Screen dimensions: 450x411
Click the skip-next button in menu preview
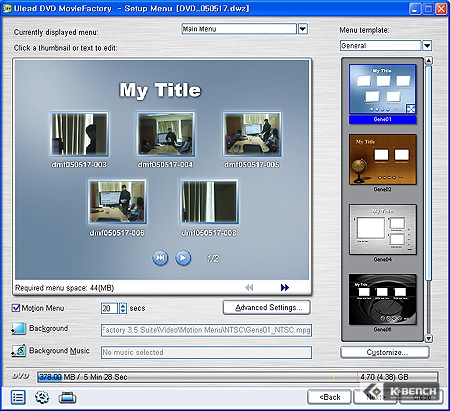click(x=160, y=258)
